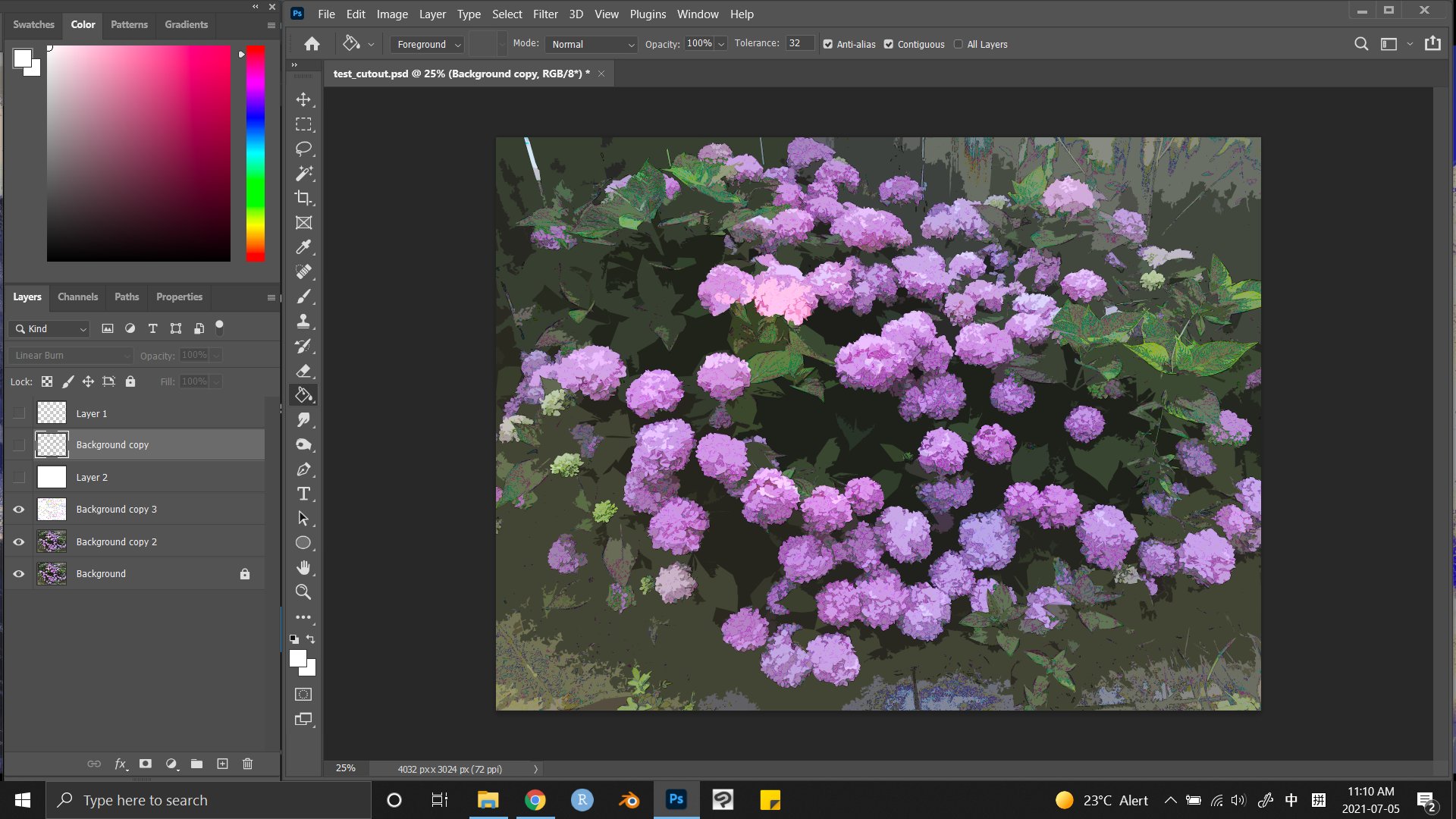Select the Eraser tool
Image resolution: width=1456 pixels, height=819 pixels.
tap(303, 371)
